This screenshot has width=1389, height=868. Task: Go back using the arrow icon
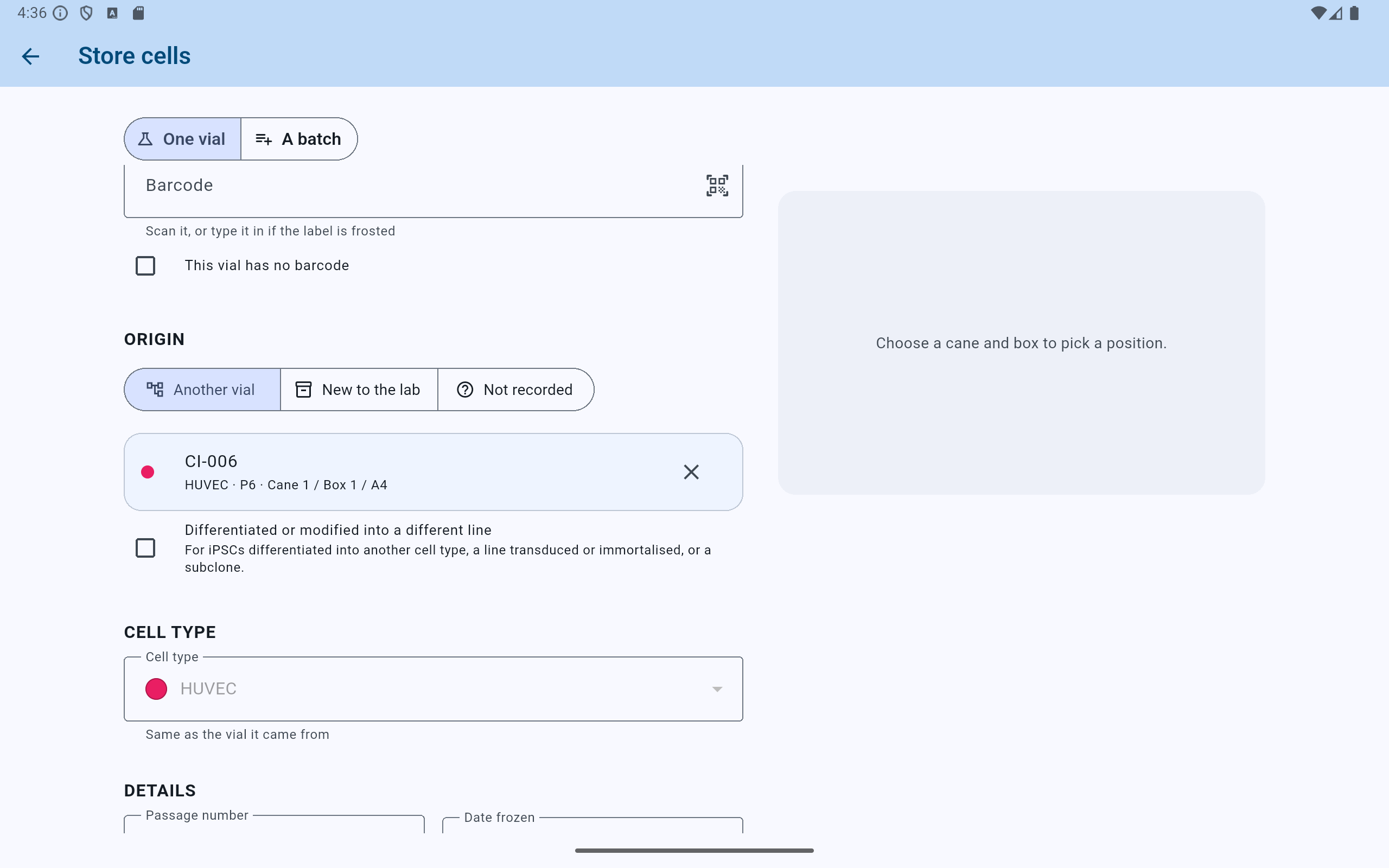[x=30, y=56]
